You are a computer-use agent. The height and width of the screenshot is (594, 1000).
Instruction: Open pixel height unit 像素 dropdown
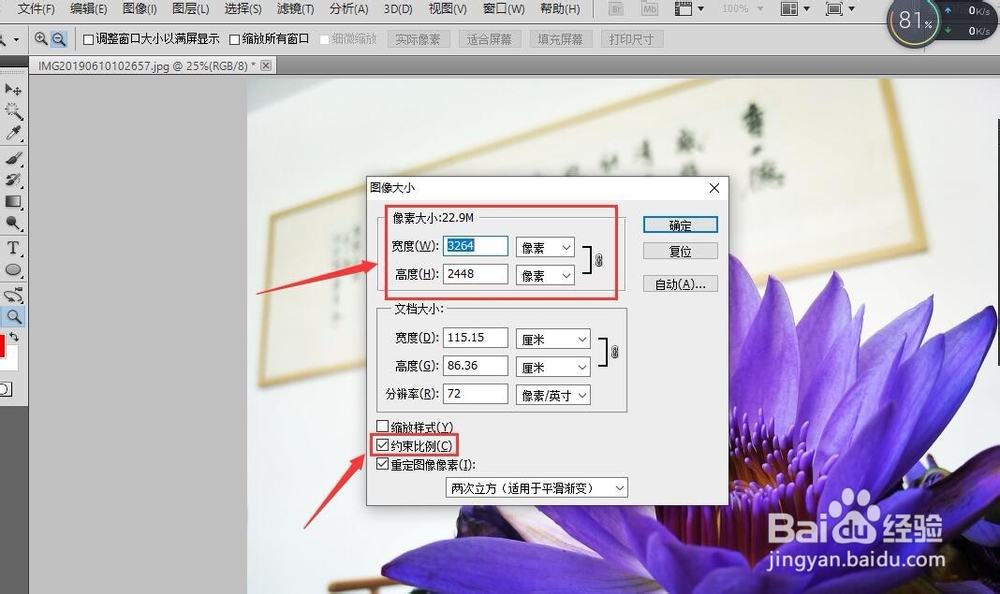click(545, 275)
